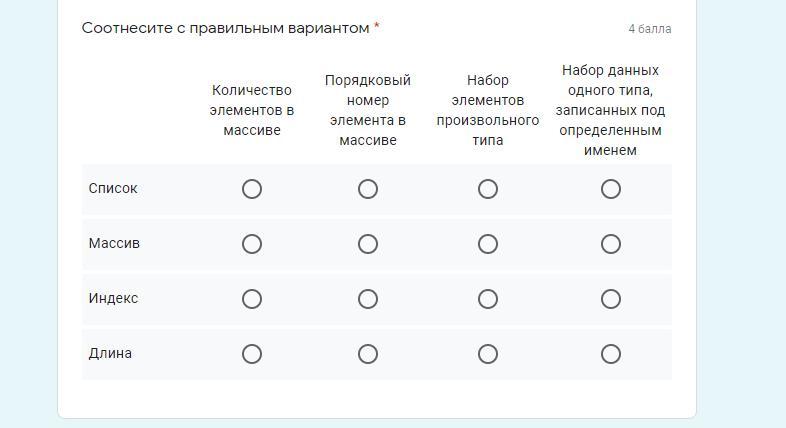Select Длина for Набор данных одного типа

coord(611,354)
